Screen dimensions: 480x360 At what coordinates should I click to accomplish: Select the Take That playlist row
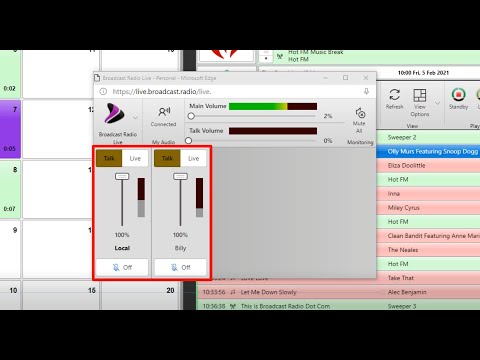tap(428, 278)
